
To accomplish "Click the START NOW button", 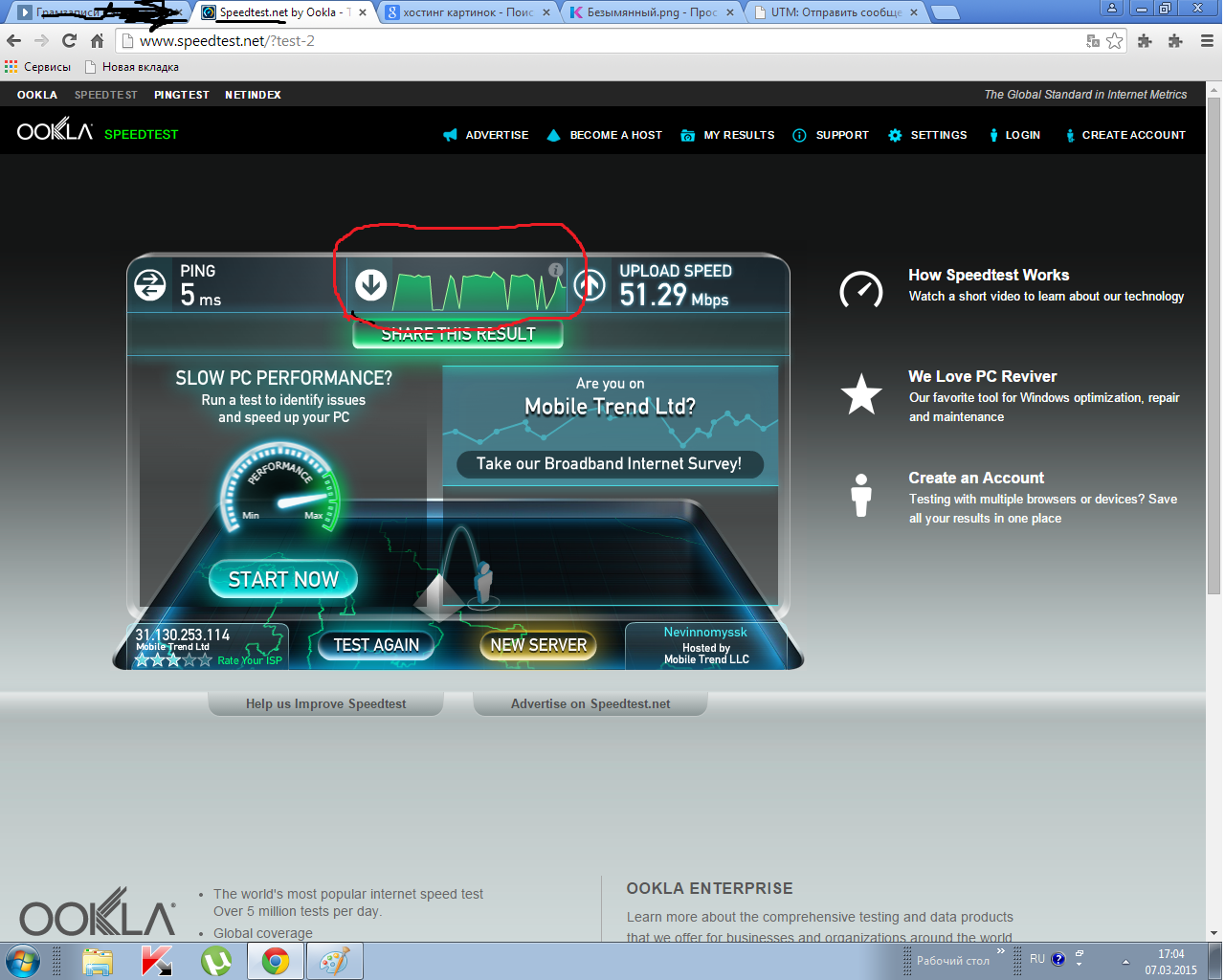I will 283,579.
